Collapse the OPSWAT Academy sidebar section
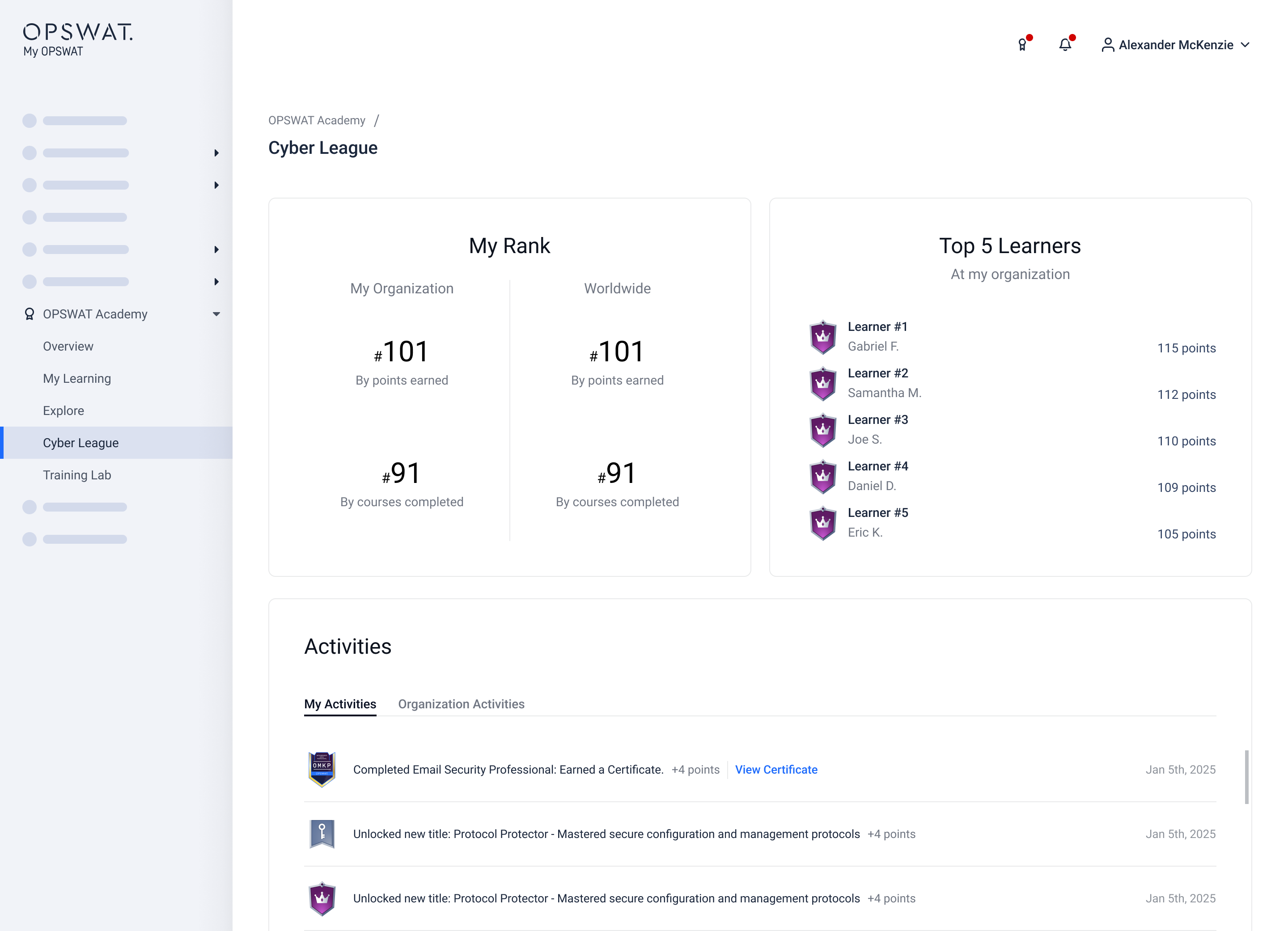 point(216,314)
